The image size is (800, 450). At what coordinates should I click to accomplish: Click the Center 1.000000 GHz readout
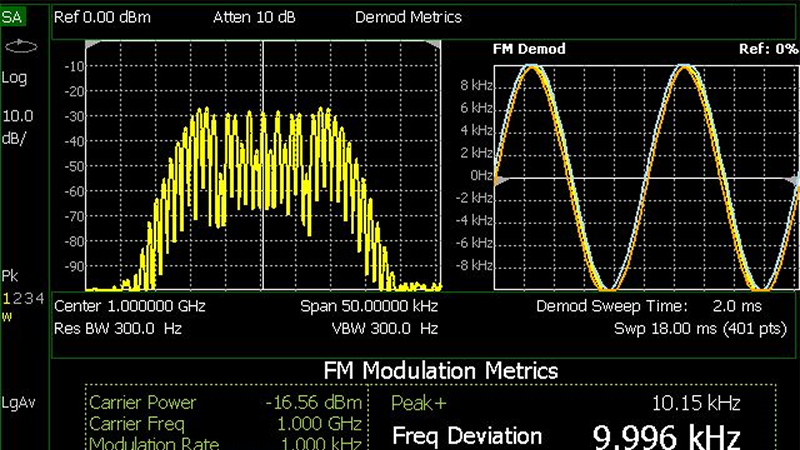pos(130,306)
